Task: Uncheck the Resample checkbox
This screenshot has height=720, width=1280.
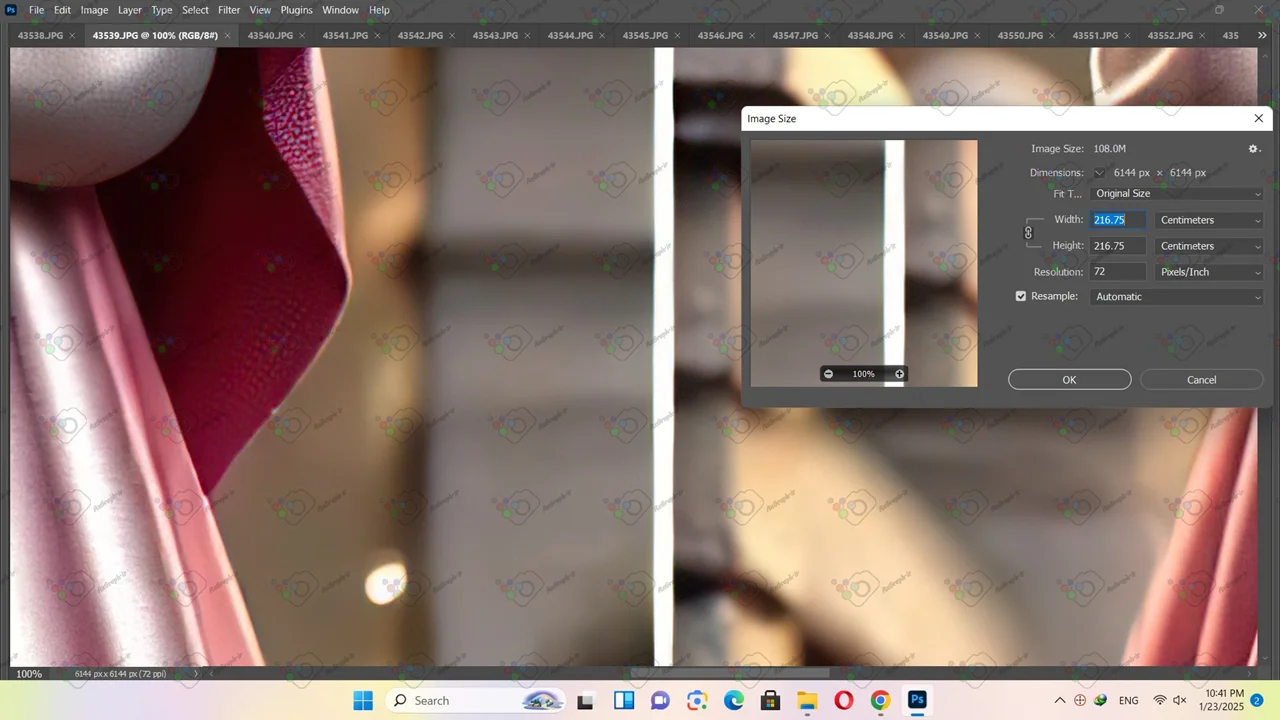Action: tap(1021, 297)
